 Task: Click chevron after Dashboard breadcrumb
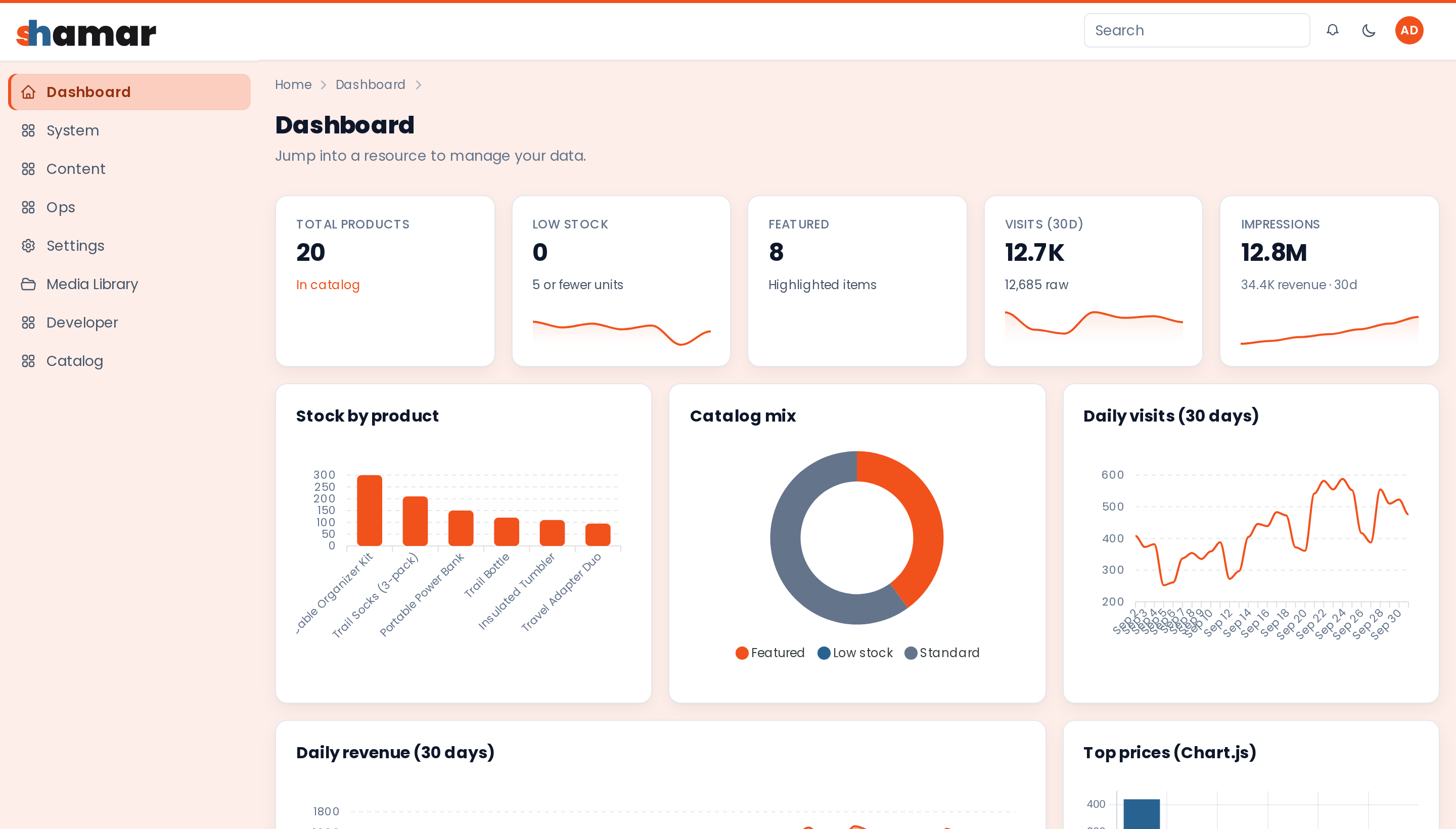click(x=419, y=85)
